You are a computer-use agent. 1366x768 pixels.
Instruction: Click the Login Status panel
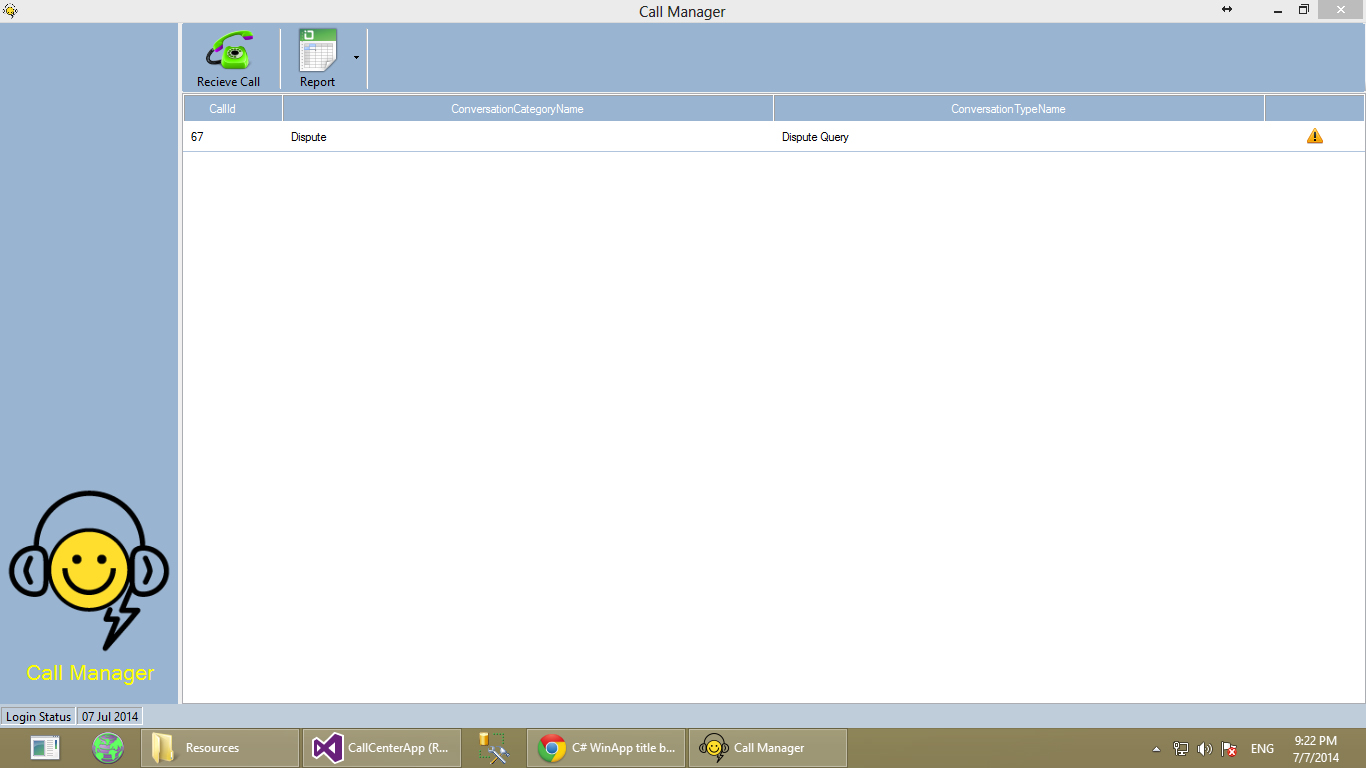point(38,716)
